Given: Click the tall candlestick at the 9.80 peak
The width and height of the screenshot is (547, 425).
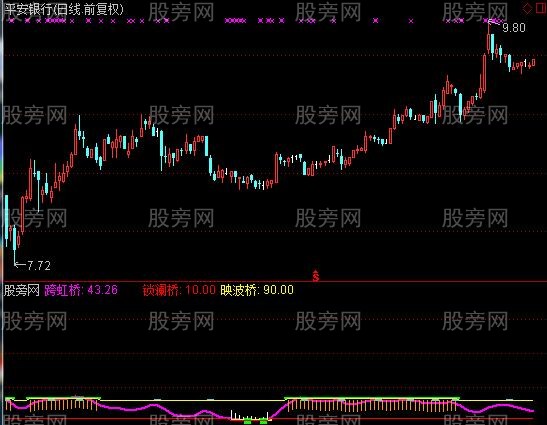Looking at the screenshot, I should (x=488, y=38).
